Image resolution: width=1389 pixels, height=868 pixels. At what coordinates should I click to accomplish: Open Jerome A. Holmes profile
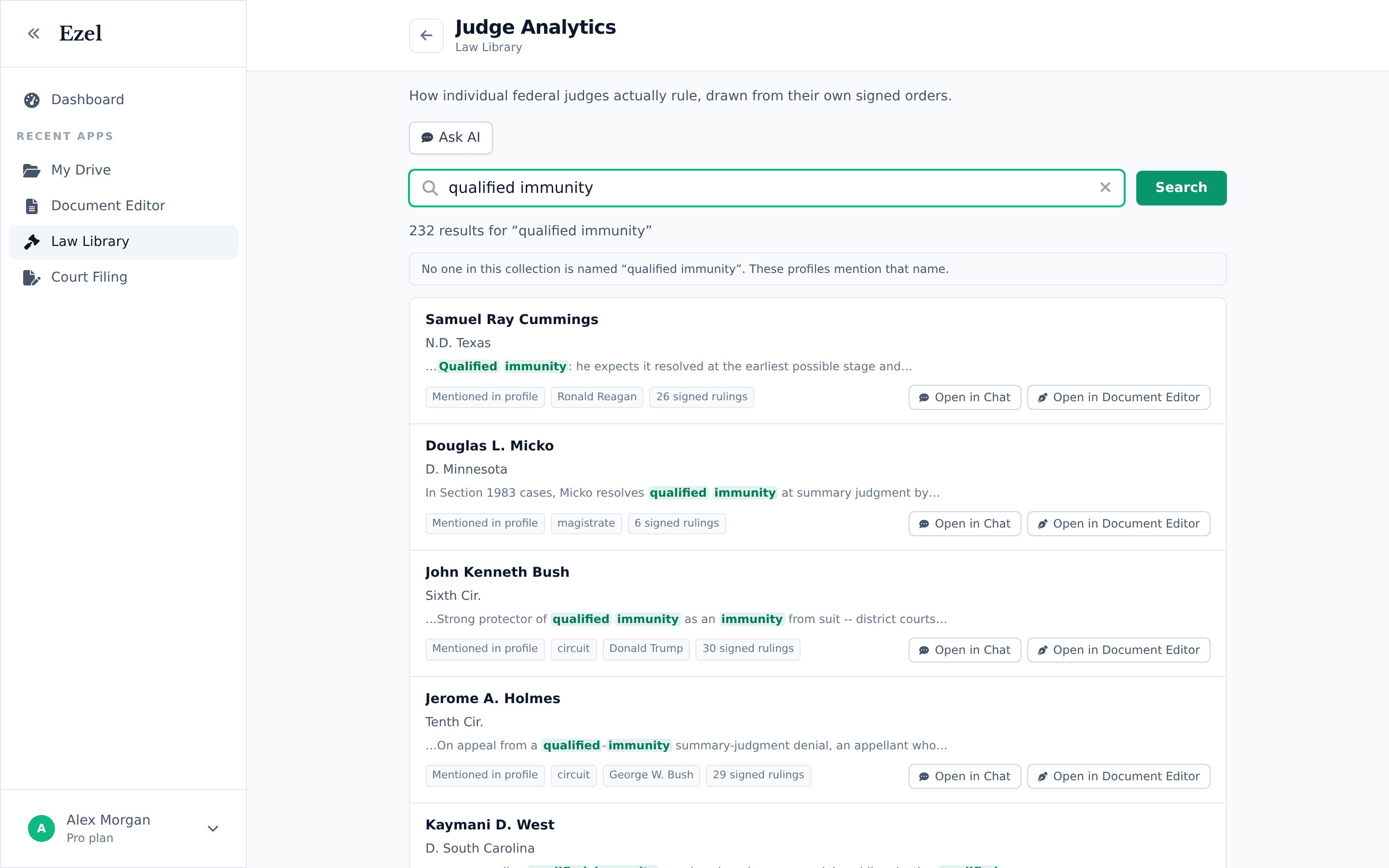(492, 699)
